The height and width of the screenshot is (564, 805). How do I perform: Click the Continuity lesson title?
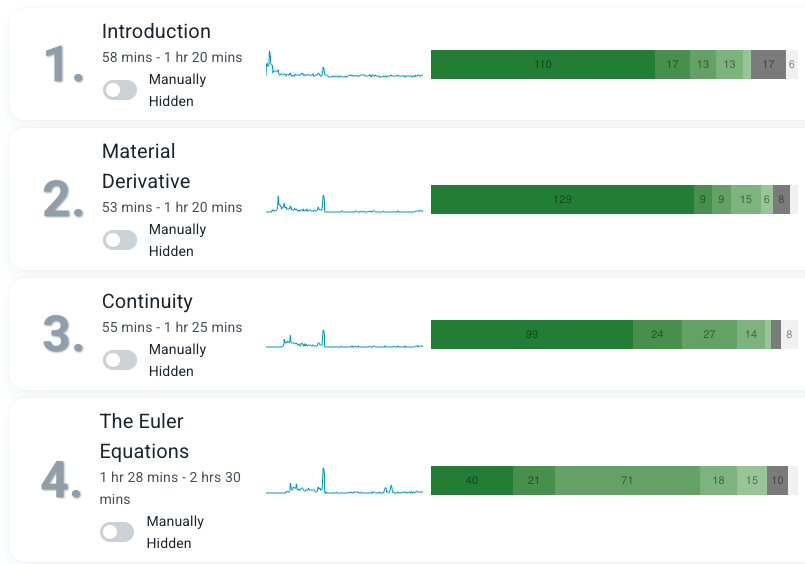point(147,302)
